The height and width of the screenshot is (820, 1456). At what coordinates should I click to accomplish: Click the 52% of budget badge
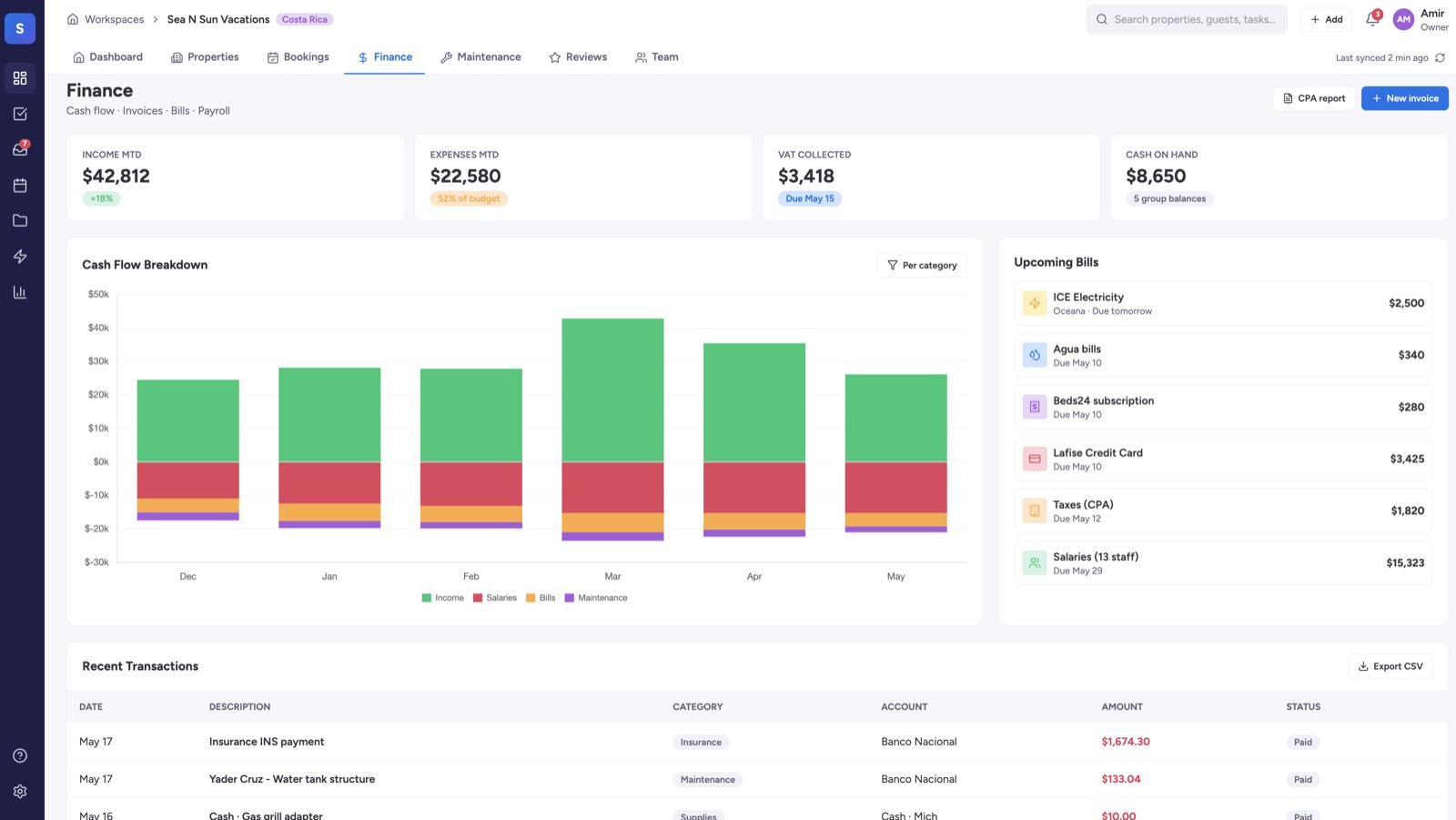pos(469,198)
